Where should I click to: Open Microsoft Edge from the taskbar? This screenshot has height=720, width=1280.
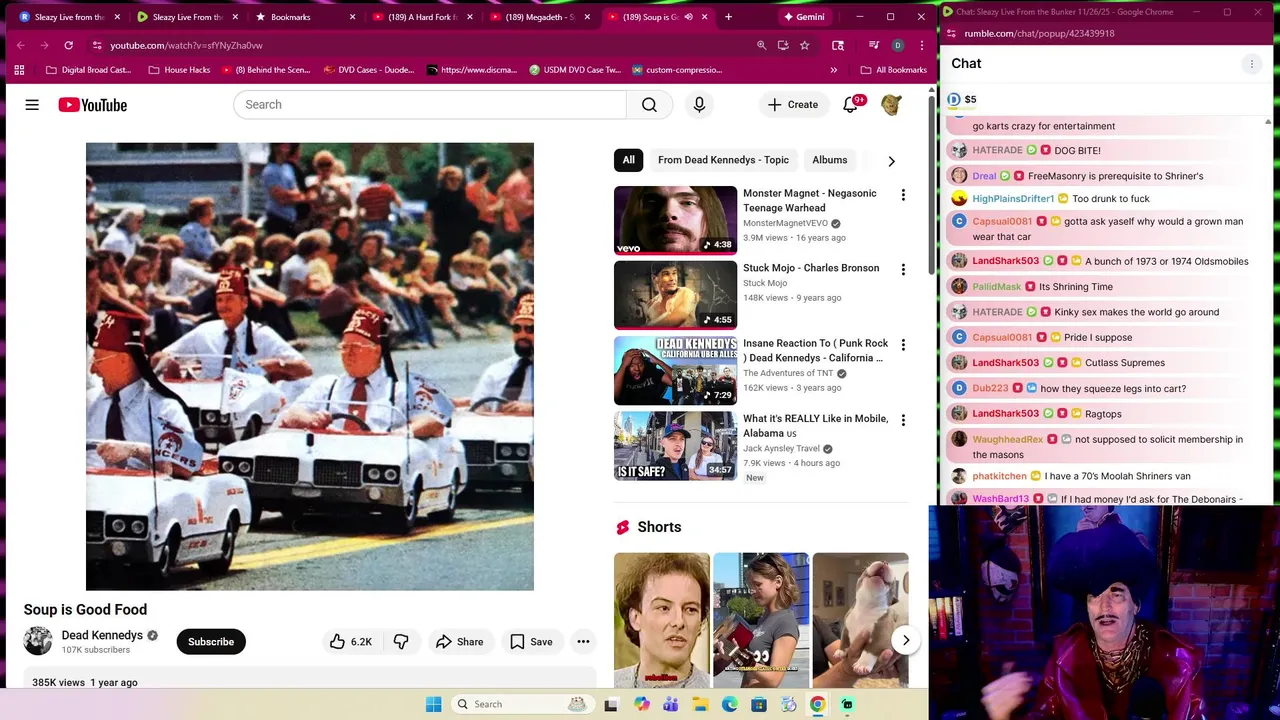point(730,704)
